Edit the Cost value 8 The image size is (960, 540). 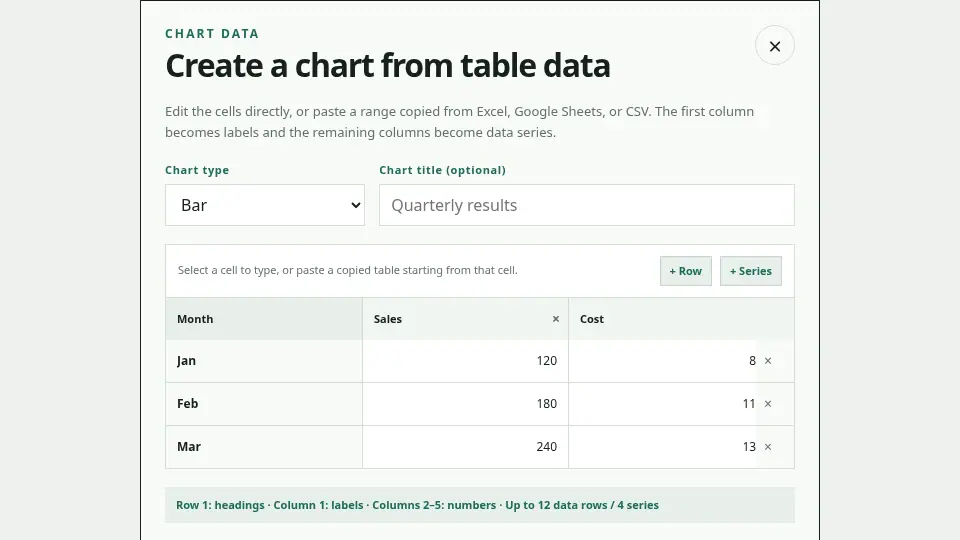(664, 361)
